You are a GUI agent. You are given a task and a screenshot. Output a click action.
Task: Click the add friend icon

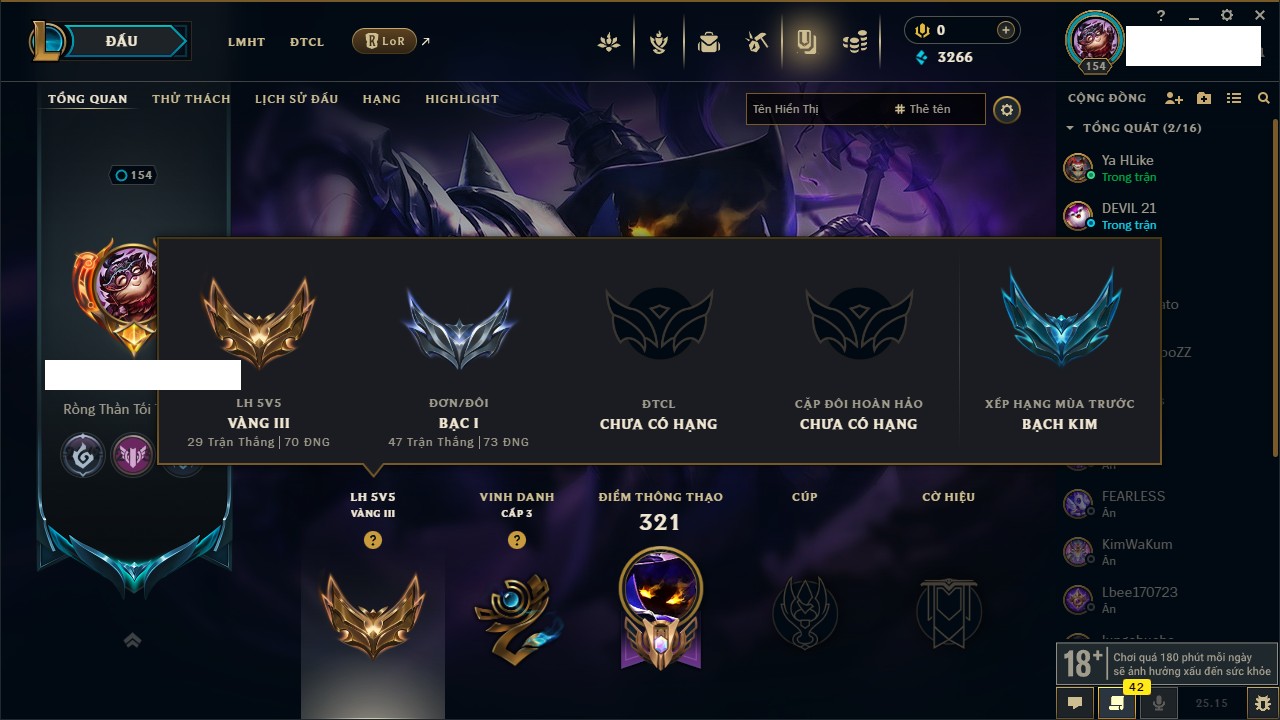tap(1174, 99)
